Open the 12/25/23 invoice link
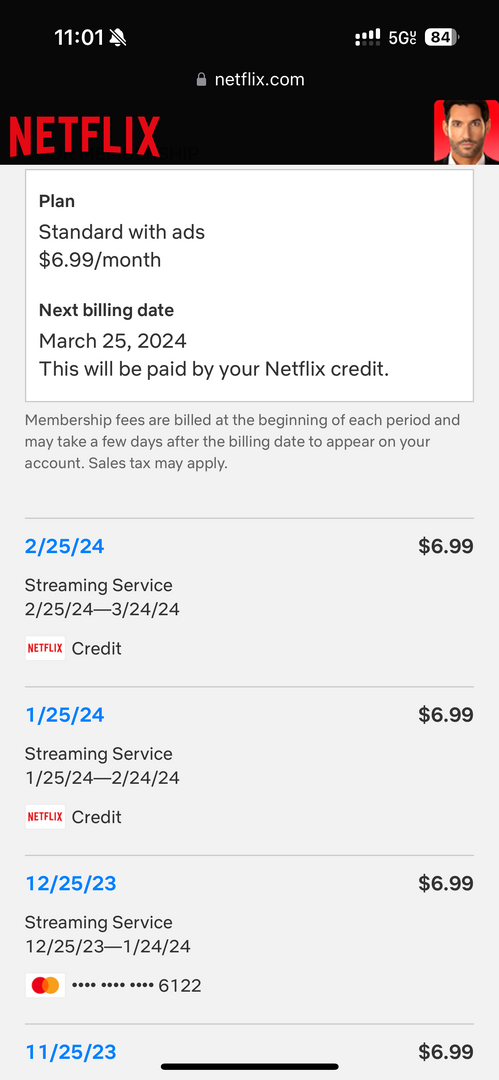Image resolution: width=499 pixels, height=1080 pixels. (x=71, y=884)
